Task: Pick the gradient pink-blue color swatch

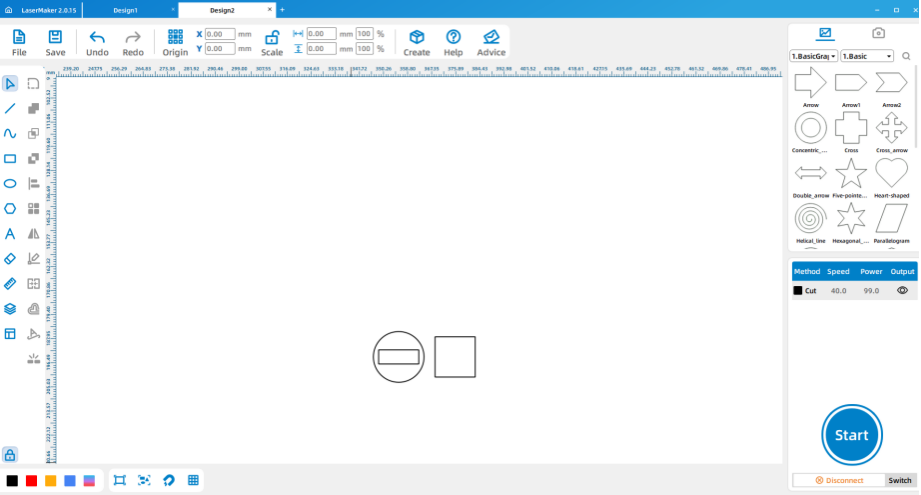Action: coord(89,481)
